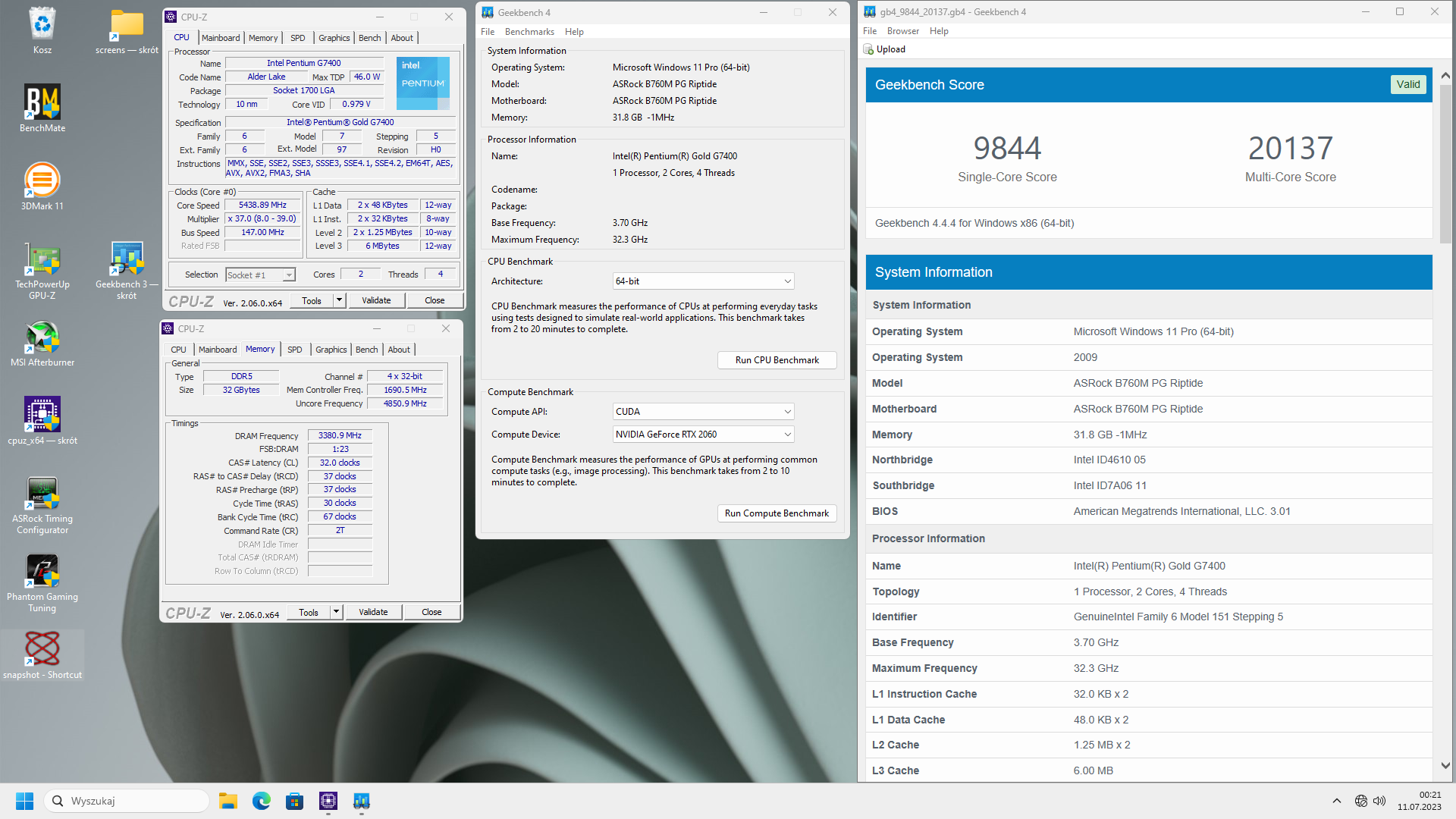Viewport: 1456px width, 819px height.
Task: Open Microsoft Edge from taskbar
Action: (262, 801)
